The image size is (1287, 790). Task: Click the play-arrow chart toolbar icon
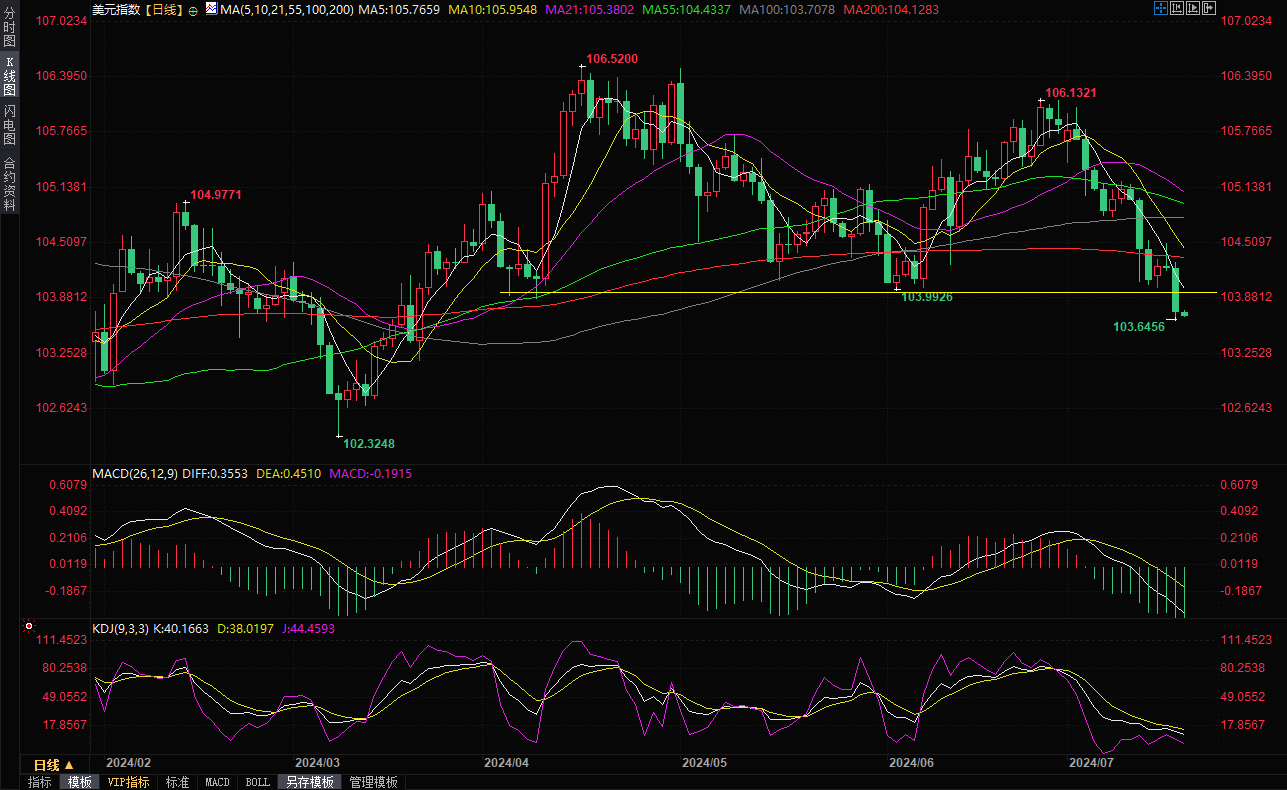1193,9
